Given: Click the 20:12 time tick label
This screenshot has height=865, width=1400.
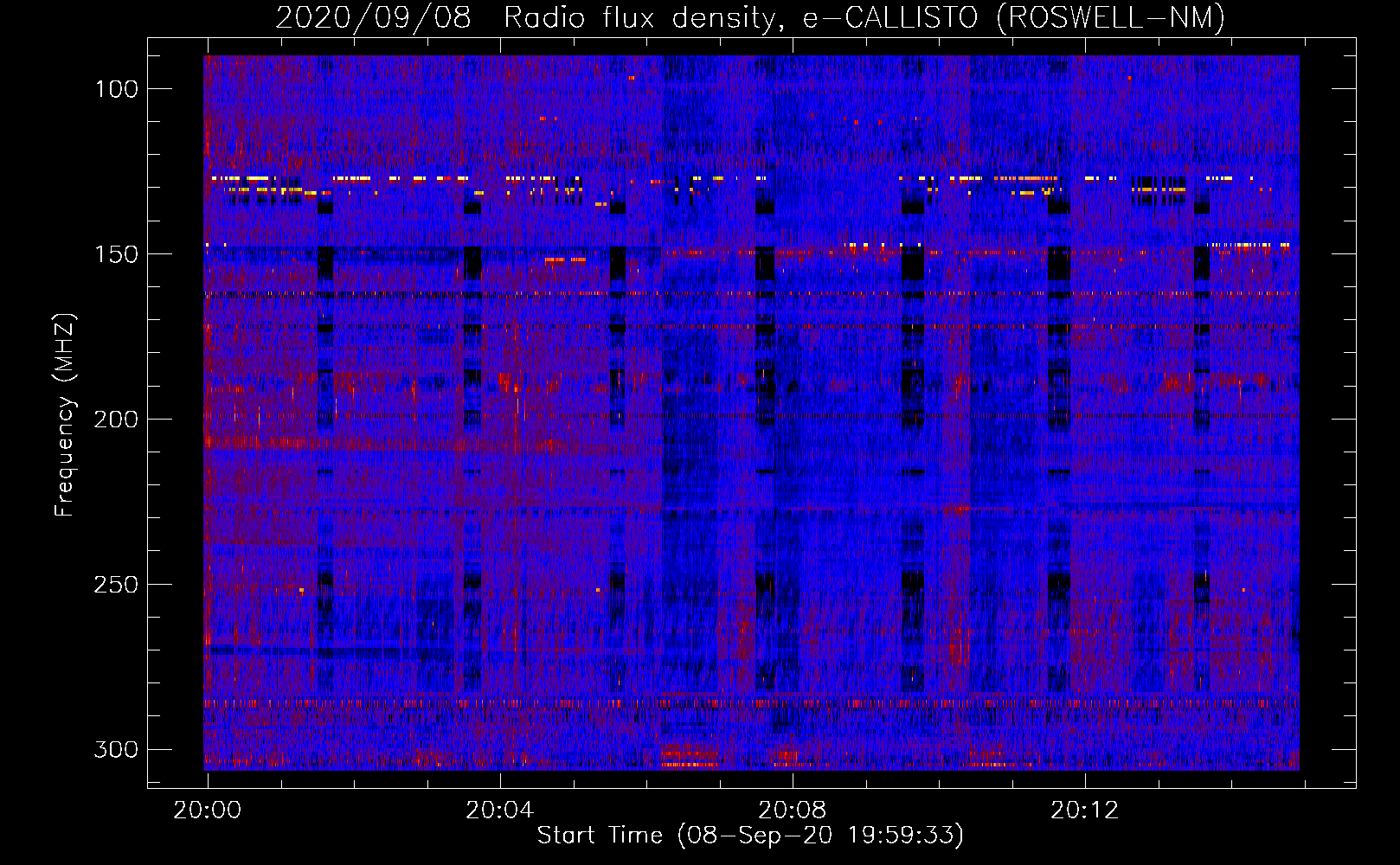Looking at the screenshot, I should 1085,811.
